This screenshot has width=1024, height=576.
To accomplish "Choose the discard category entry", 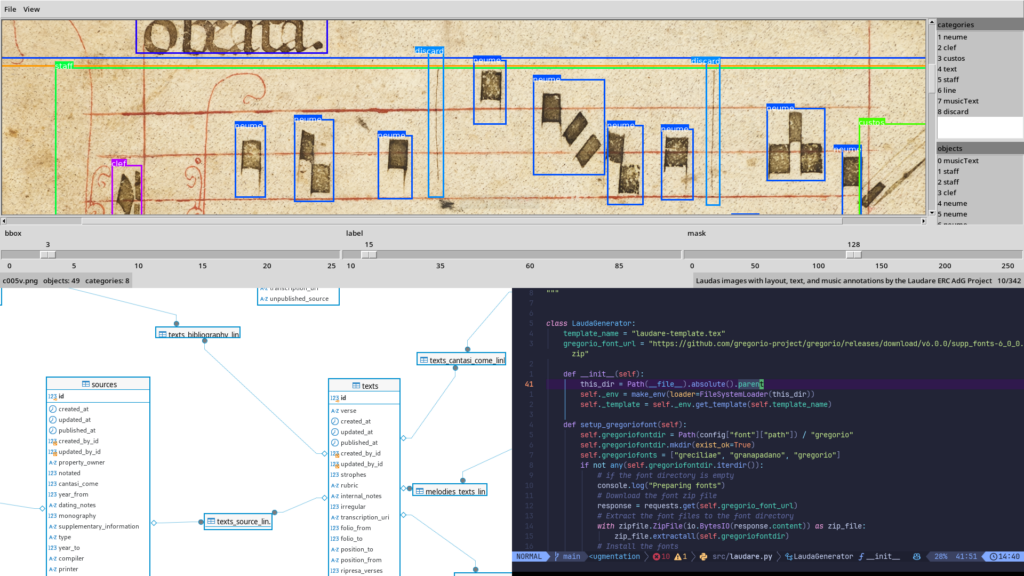I will [x=953, y=112].
